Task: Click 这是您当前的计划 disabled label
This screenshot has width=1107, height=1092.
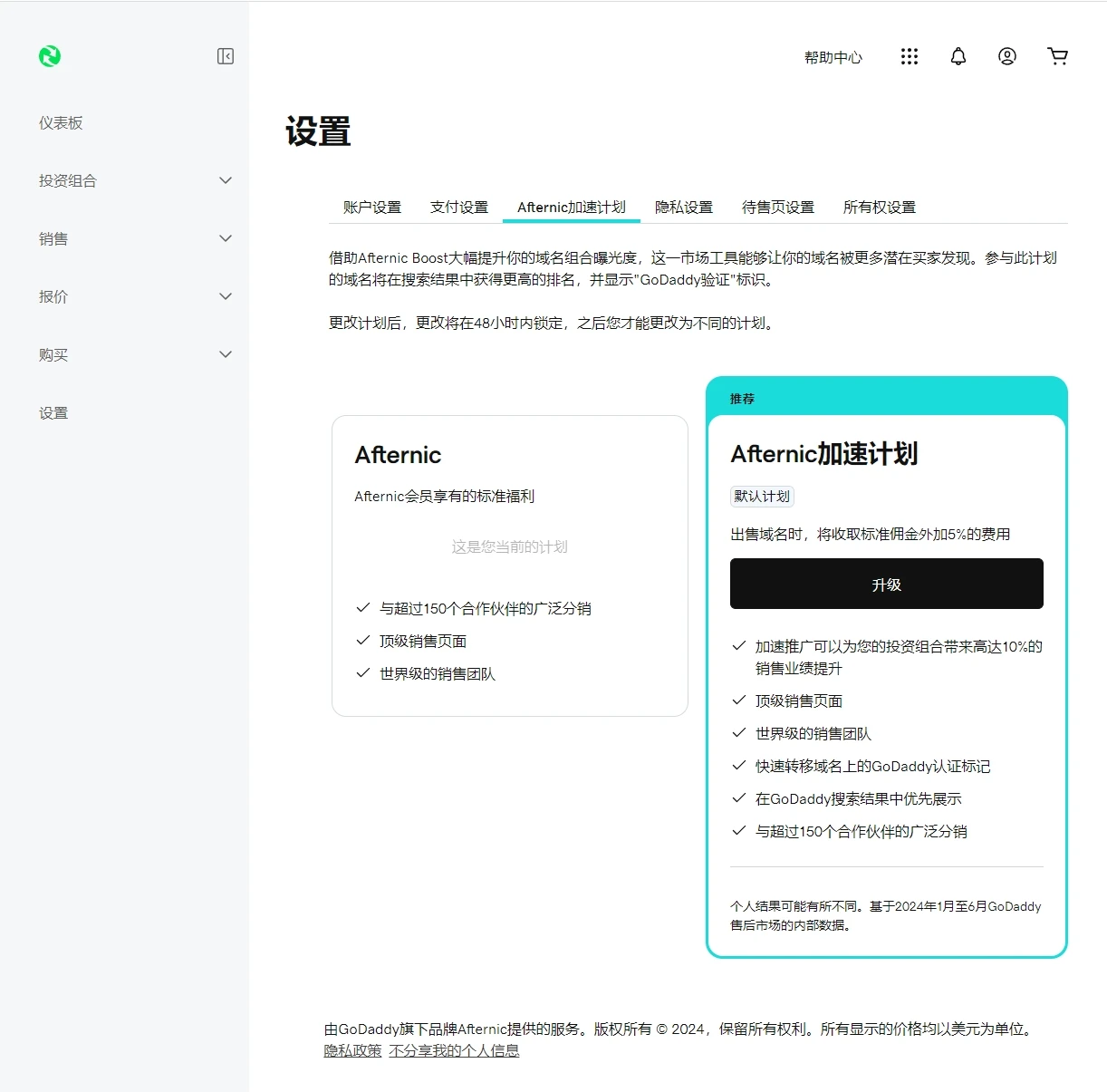Action: tap(510, 547)
